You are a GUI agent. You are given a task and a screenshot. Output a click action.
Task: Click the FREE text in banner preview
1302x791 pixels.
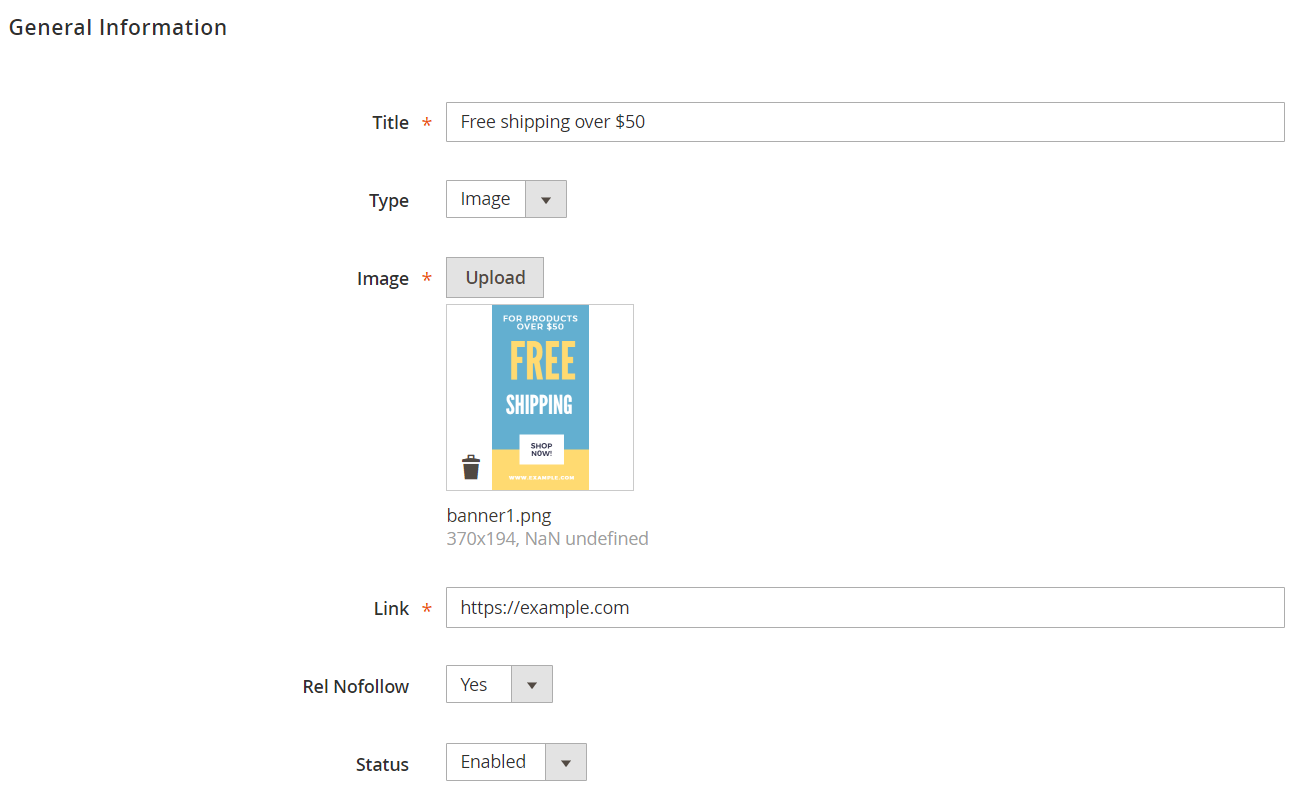[542, 361]
